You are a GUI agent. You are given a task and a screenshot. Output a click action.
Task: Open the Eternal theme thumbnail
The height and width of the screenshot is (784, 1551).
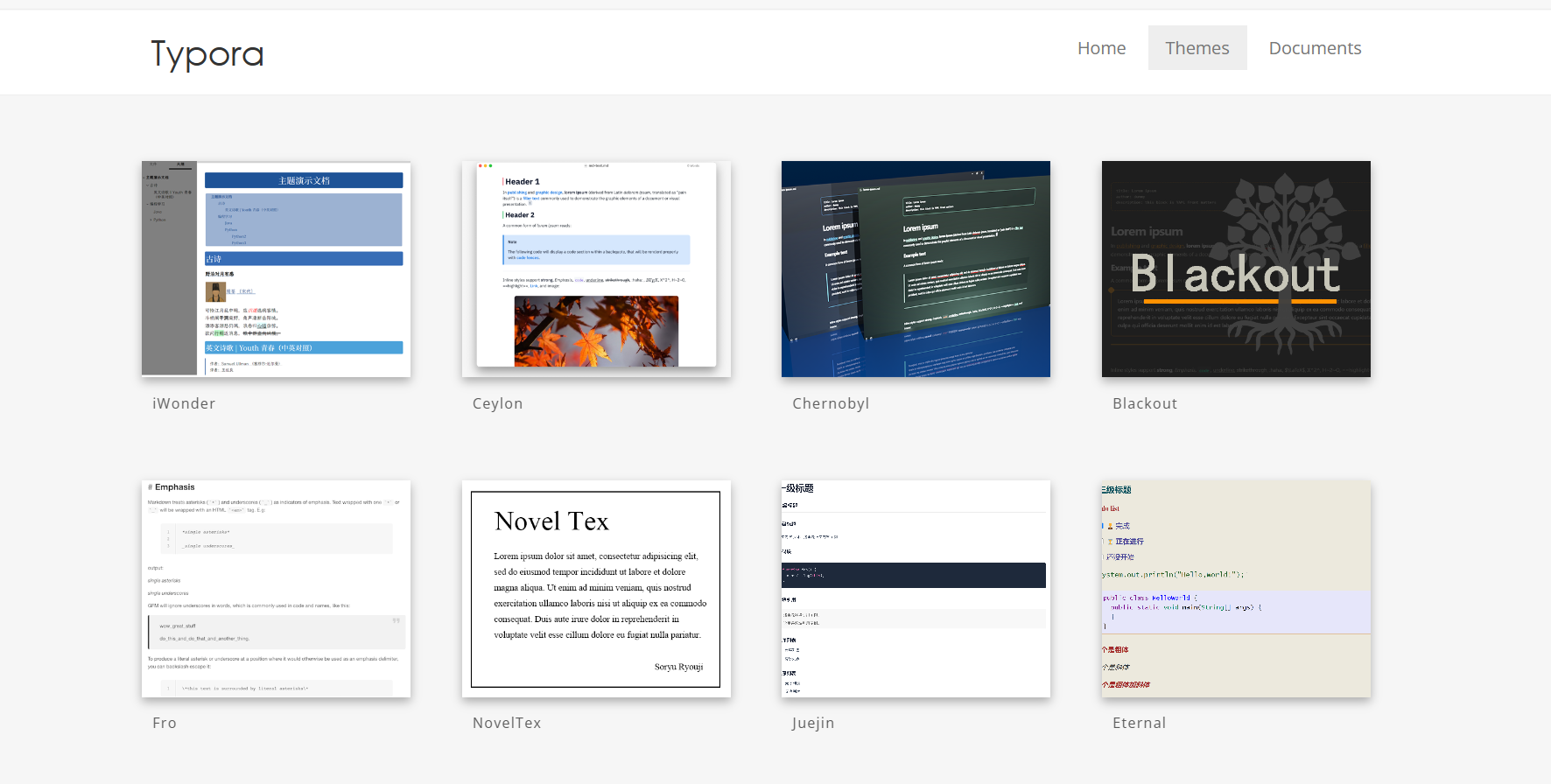(1236, 589)
